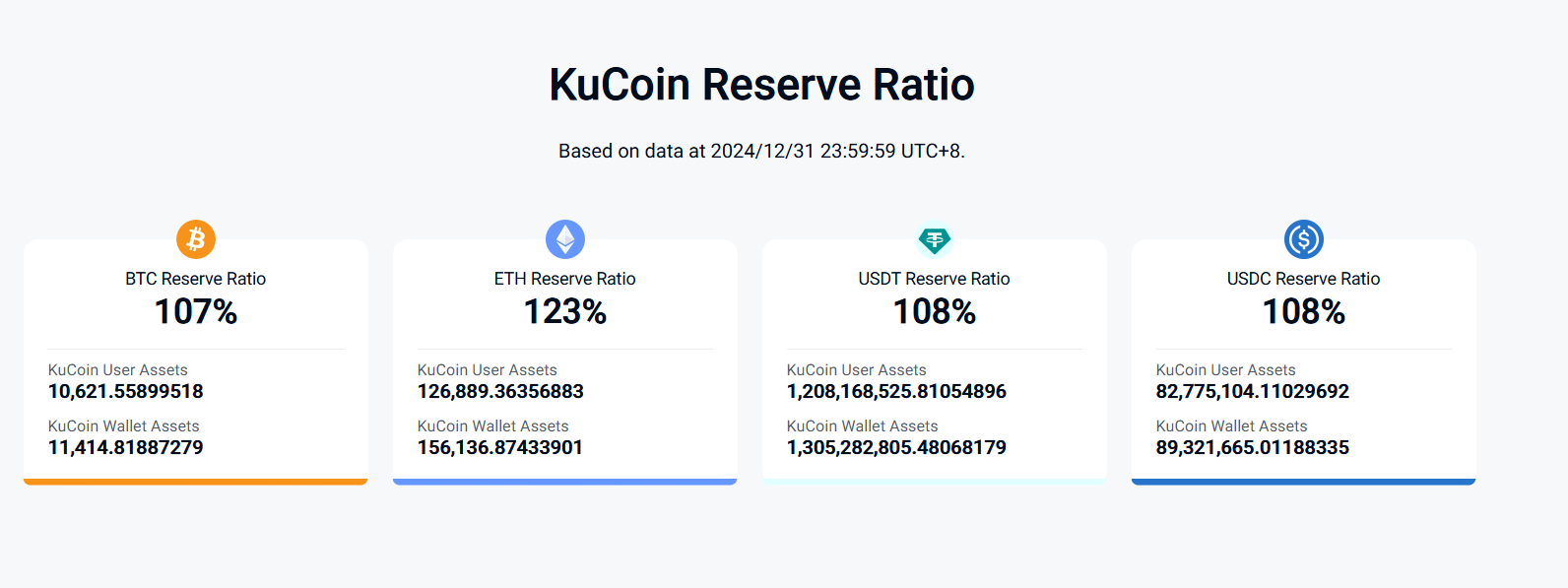Click the Tether USDT icon
Image resolution: width=1568 pixels, height=588 pixels.
(x=934, y=239)
